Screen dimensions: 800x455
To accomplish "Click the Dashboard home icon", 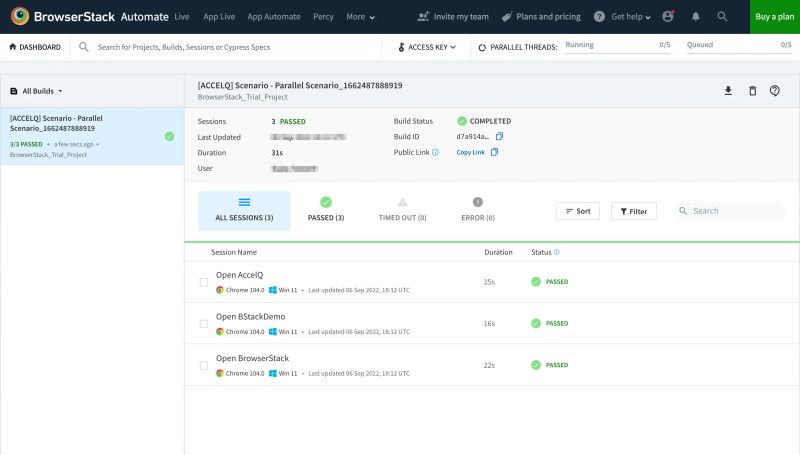I will pyautogui.click(x=13, y=46).
